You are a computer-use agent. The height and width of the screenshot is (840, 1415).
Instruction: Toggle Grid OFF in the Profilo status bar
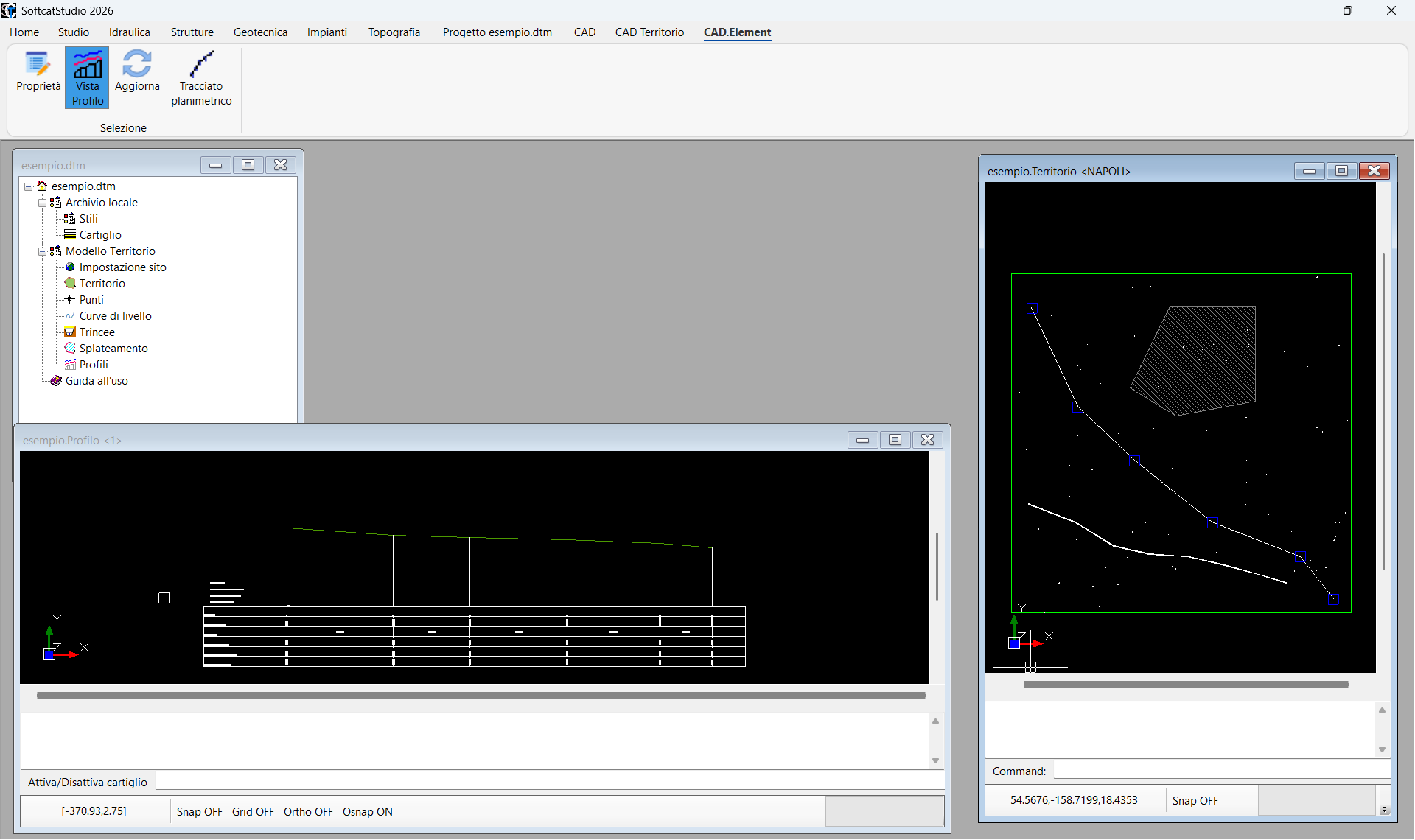[253, 812]
